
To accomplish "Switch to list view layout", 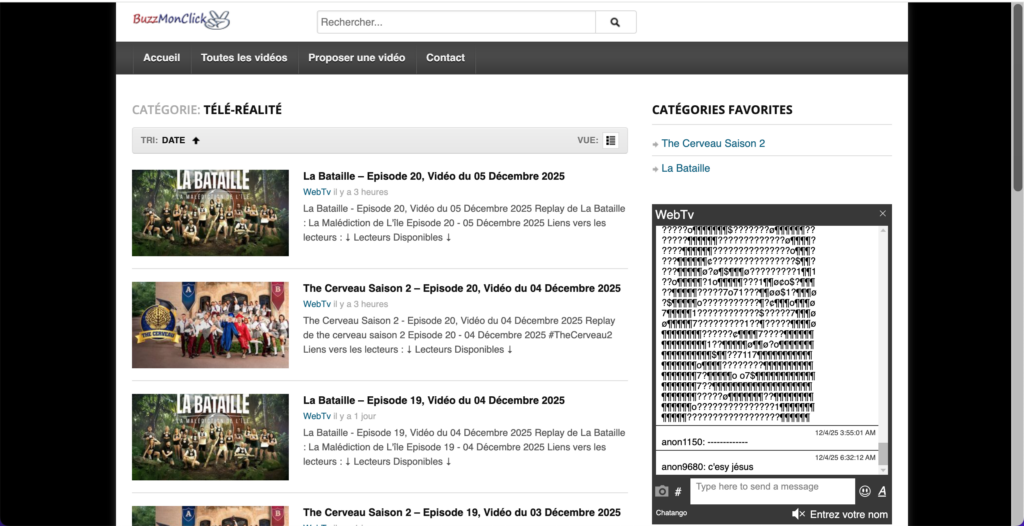I will click(x=611, y=140).
